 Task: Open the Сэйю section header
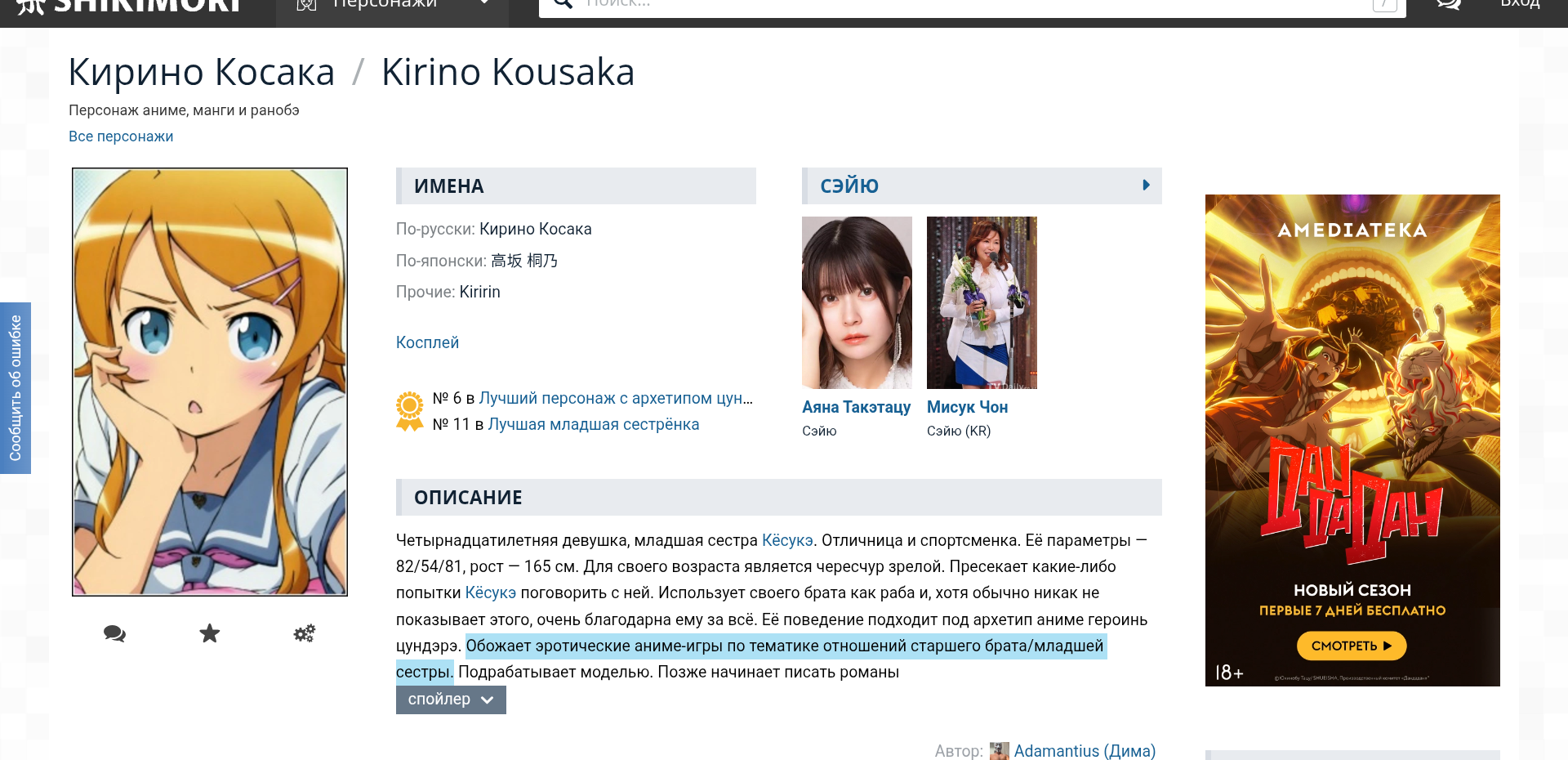(x=849, y=186)
